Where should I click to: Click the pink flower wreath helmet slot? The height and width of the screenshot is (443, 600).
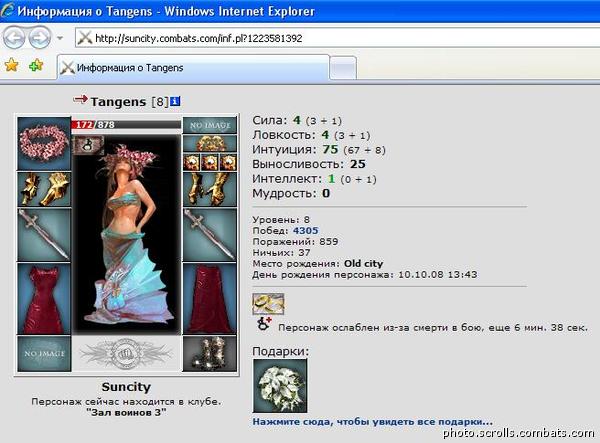pyautogui.click(x=44, y=143)
